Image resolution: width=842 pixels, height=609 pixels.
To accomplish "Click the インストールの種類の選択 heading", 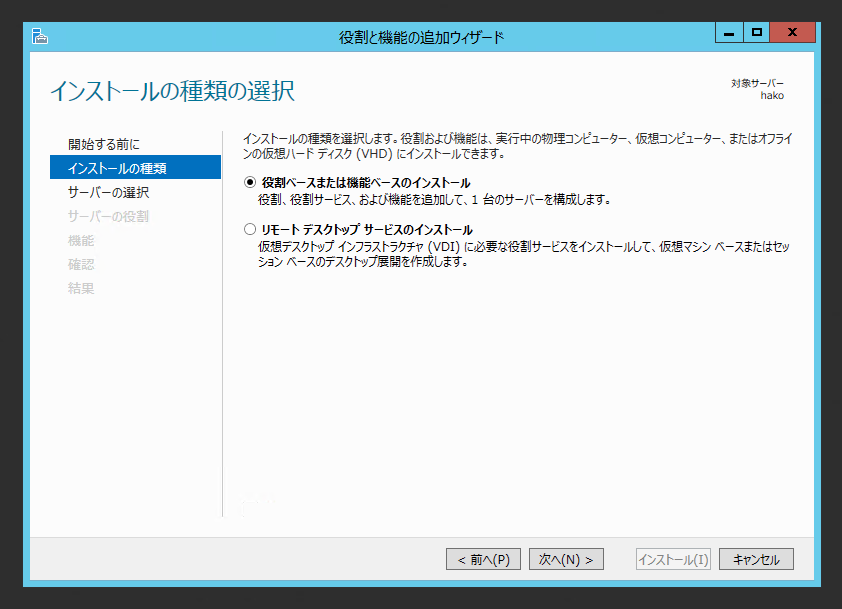I will pos(172,90).
